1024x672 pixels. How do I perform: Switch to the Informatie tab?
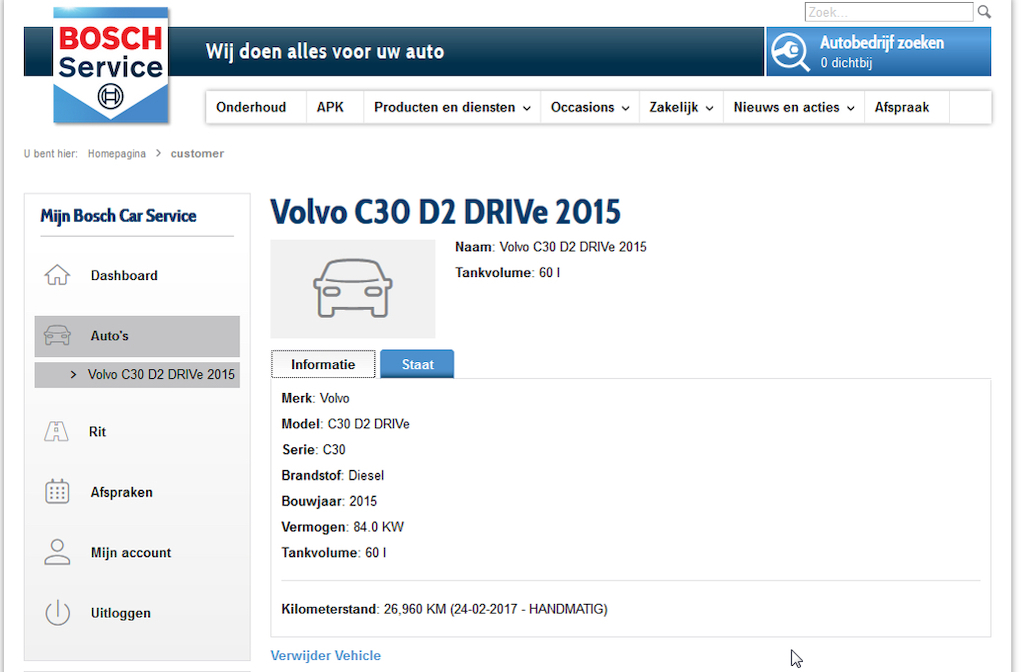323,364
